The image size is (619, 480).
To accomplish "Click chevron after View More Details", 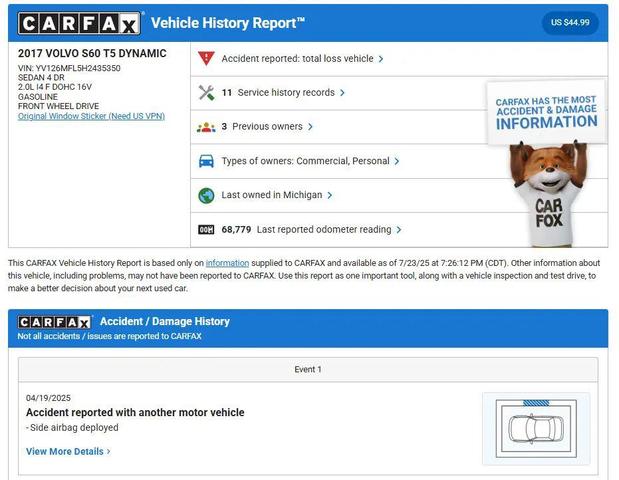I will 109,451.
